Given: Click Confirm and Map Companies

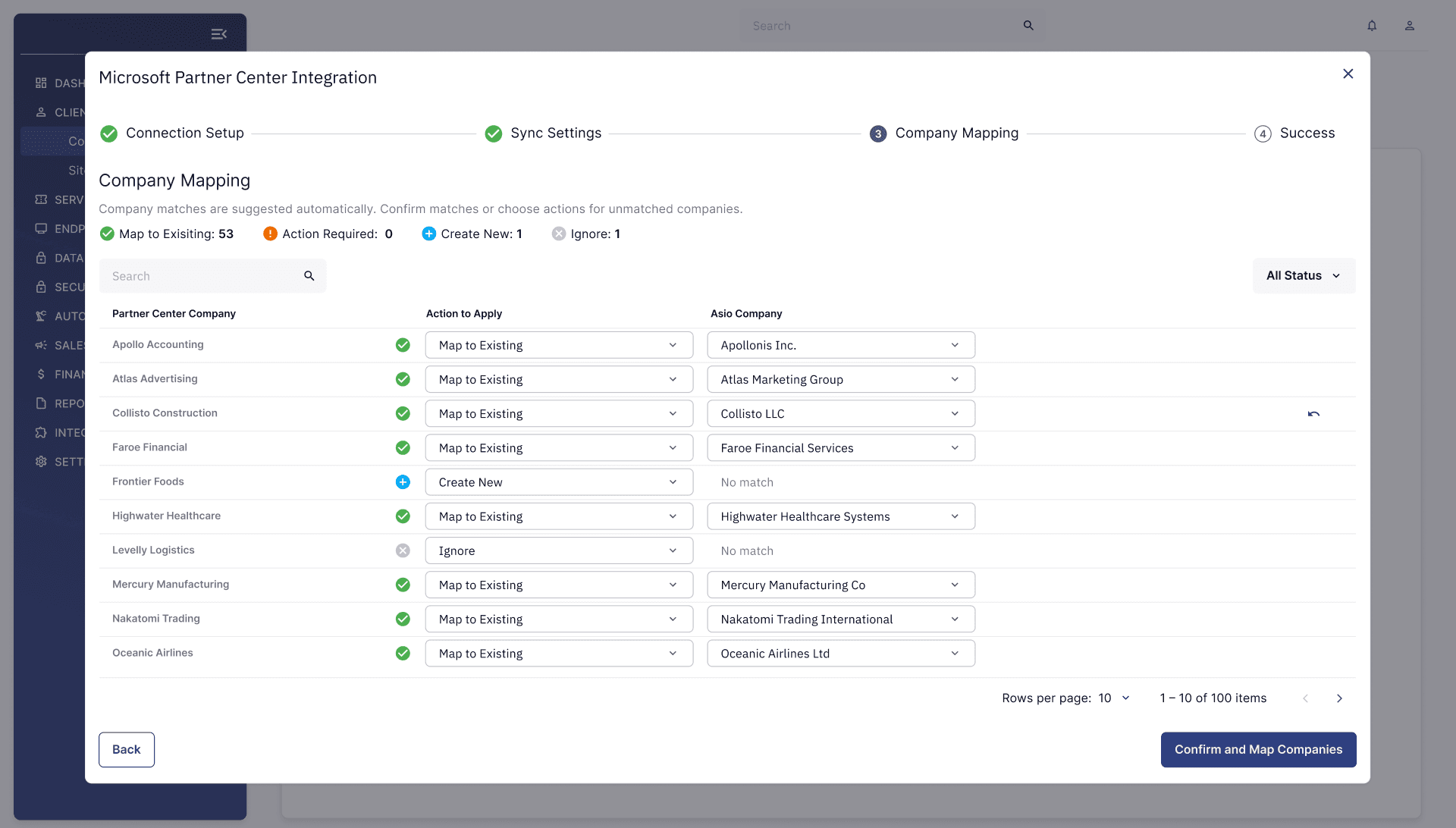Looking at the screenshot, I should click(1258, 750).
